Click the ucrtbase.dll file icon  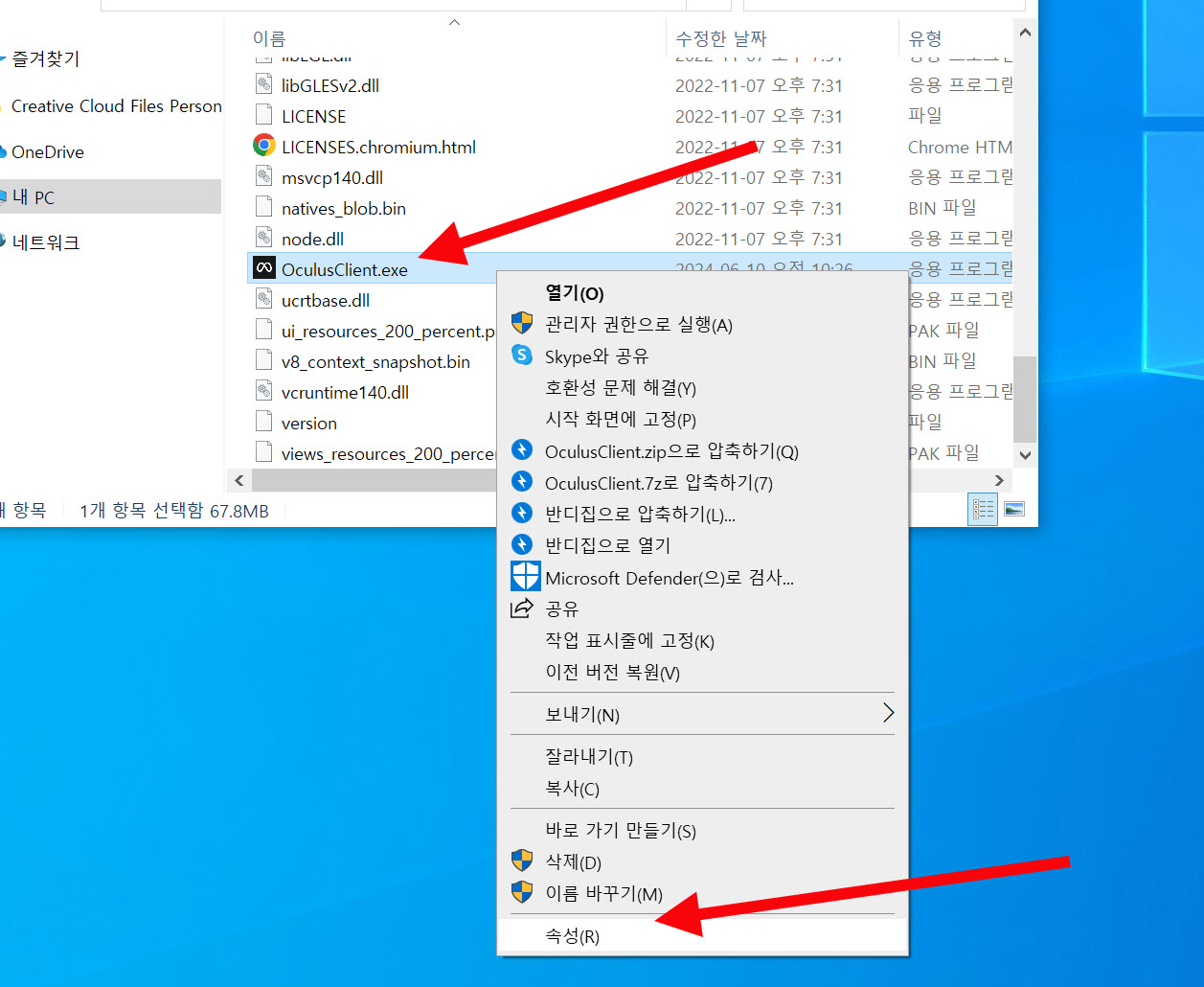(x=263, y=299)
